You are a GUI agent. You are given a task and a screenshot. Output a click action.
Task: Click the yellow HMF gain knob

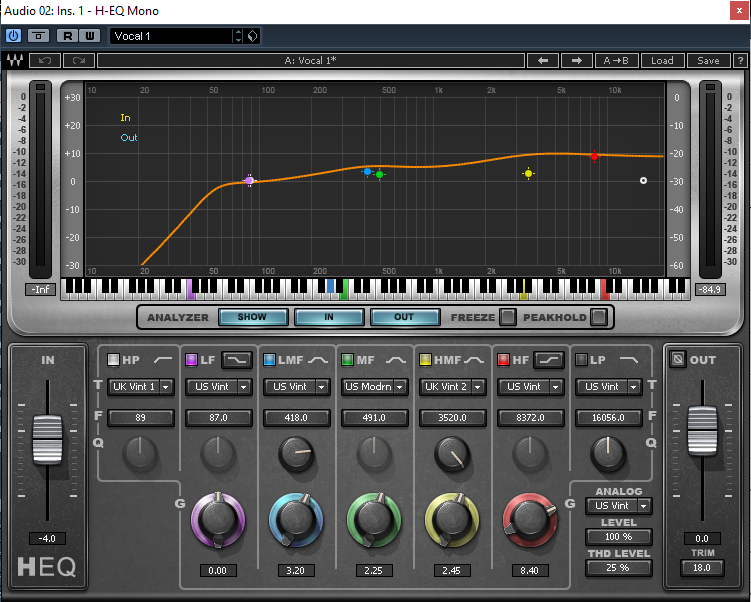pyautogui.click(x=452, y=520)
